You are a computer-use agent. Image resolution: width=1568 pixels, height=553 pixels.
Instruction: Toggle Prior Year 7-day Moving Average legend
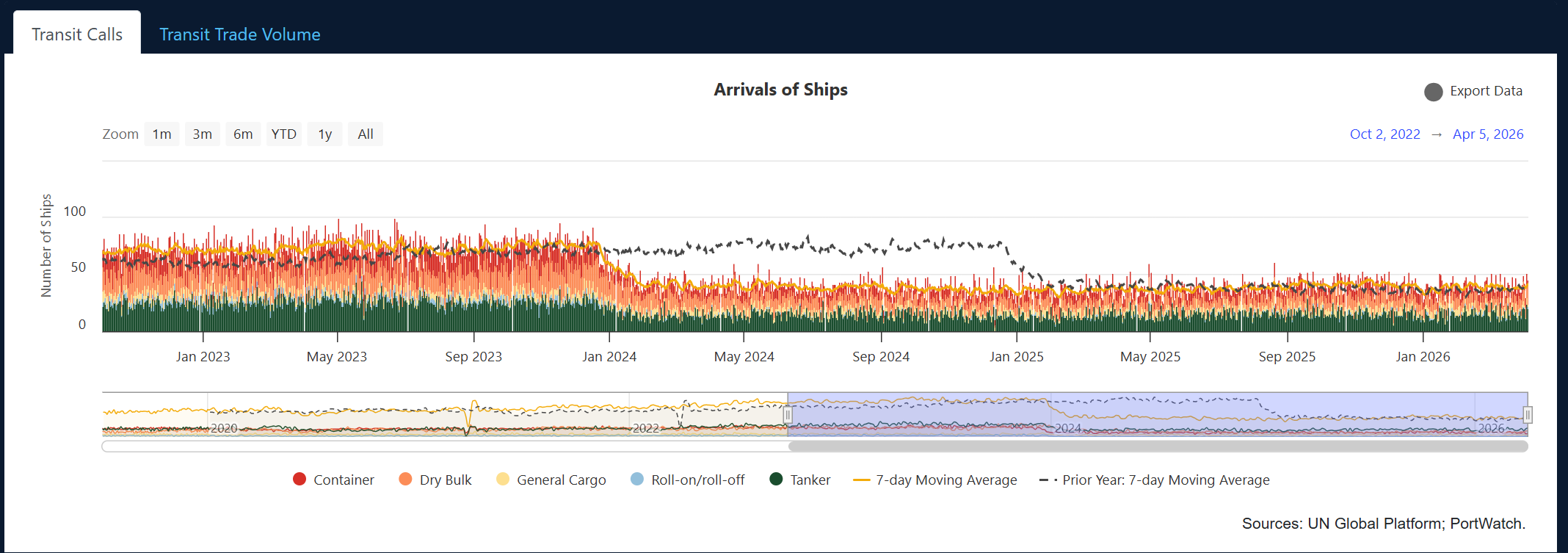click(1048, 480)
